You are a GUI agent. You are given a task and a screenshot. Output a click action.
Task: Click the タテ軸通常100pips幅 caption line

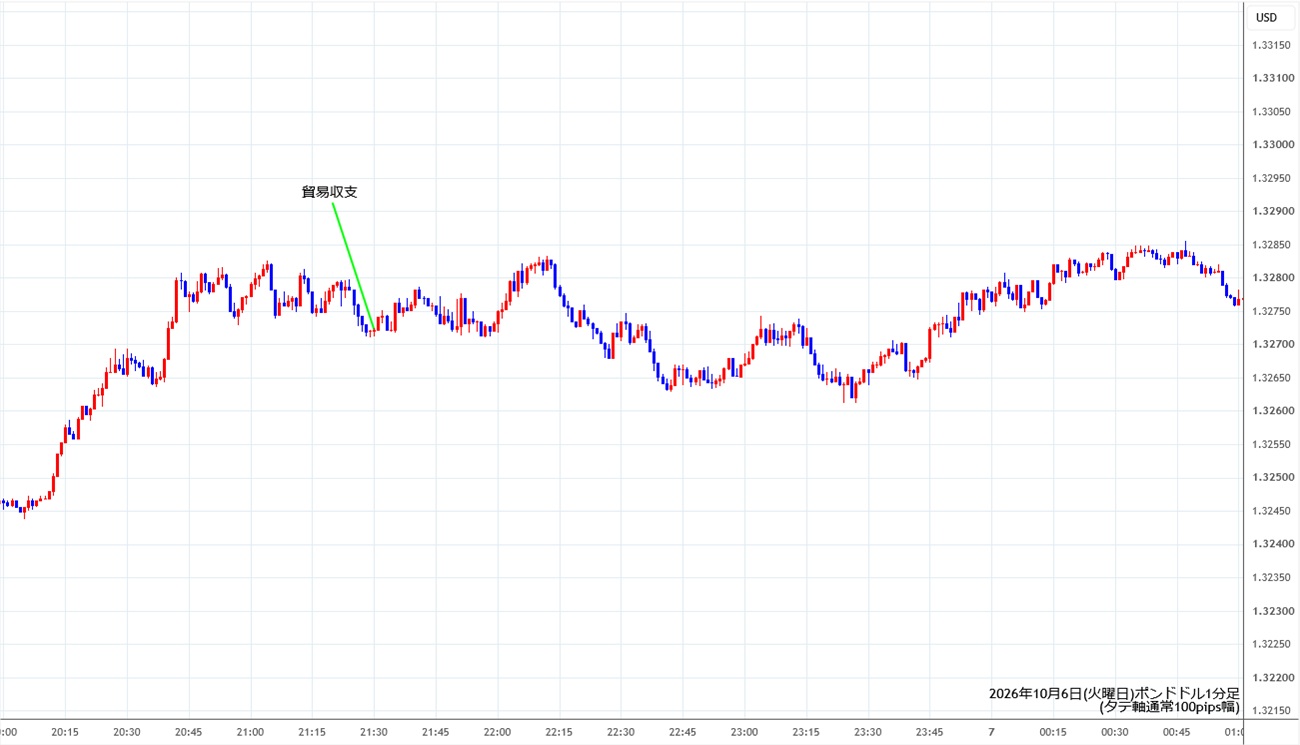[x=1169, y=707]
